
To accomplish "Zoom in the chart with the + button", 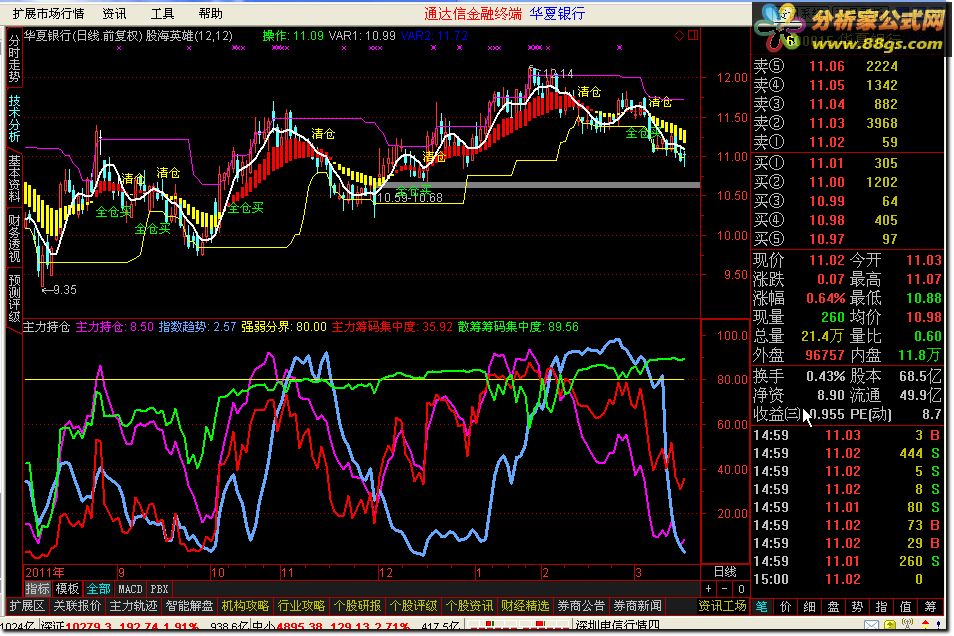I will coord(709,589).
